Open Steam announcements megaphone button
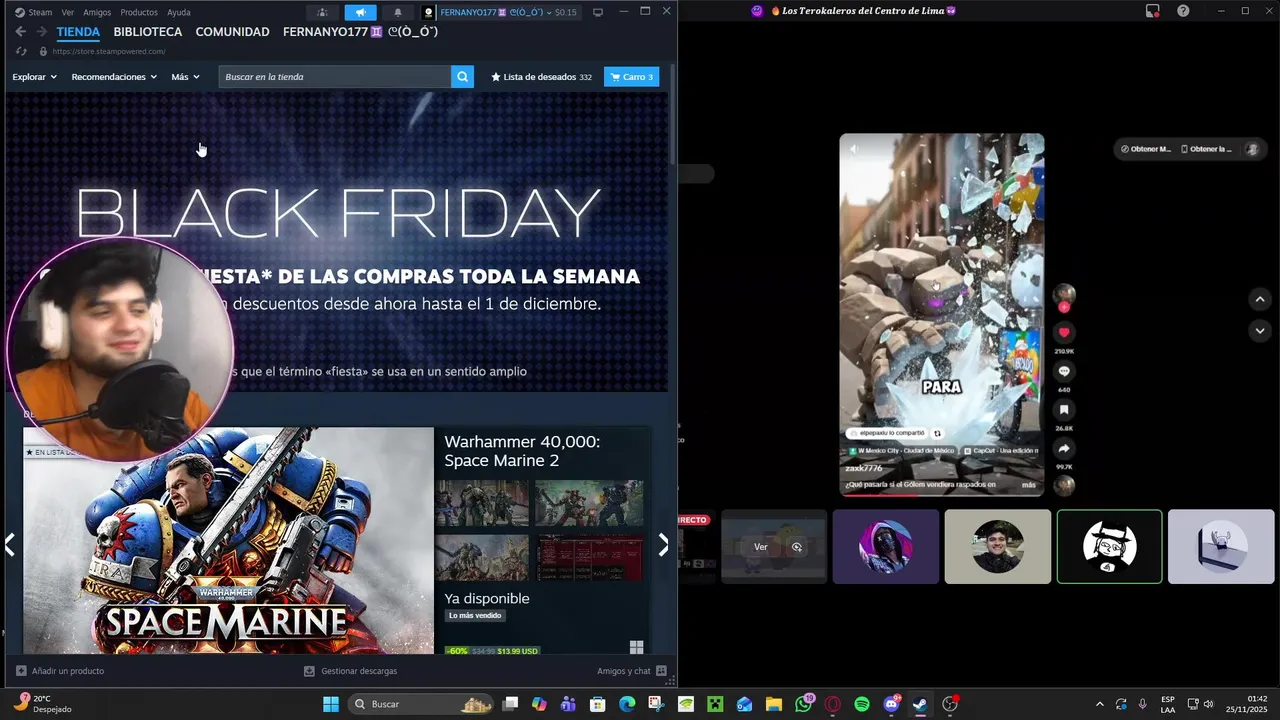This screenshot has height=720, width=1280. pos(360,12)
